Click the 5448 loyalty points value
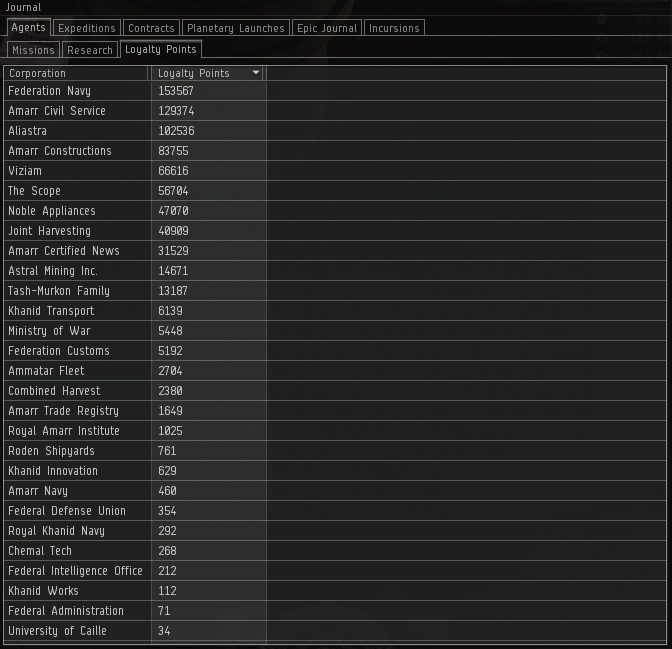The height and width of the screenshot is (649, 672). coord(170,331)
